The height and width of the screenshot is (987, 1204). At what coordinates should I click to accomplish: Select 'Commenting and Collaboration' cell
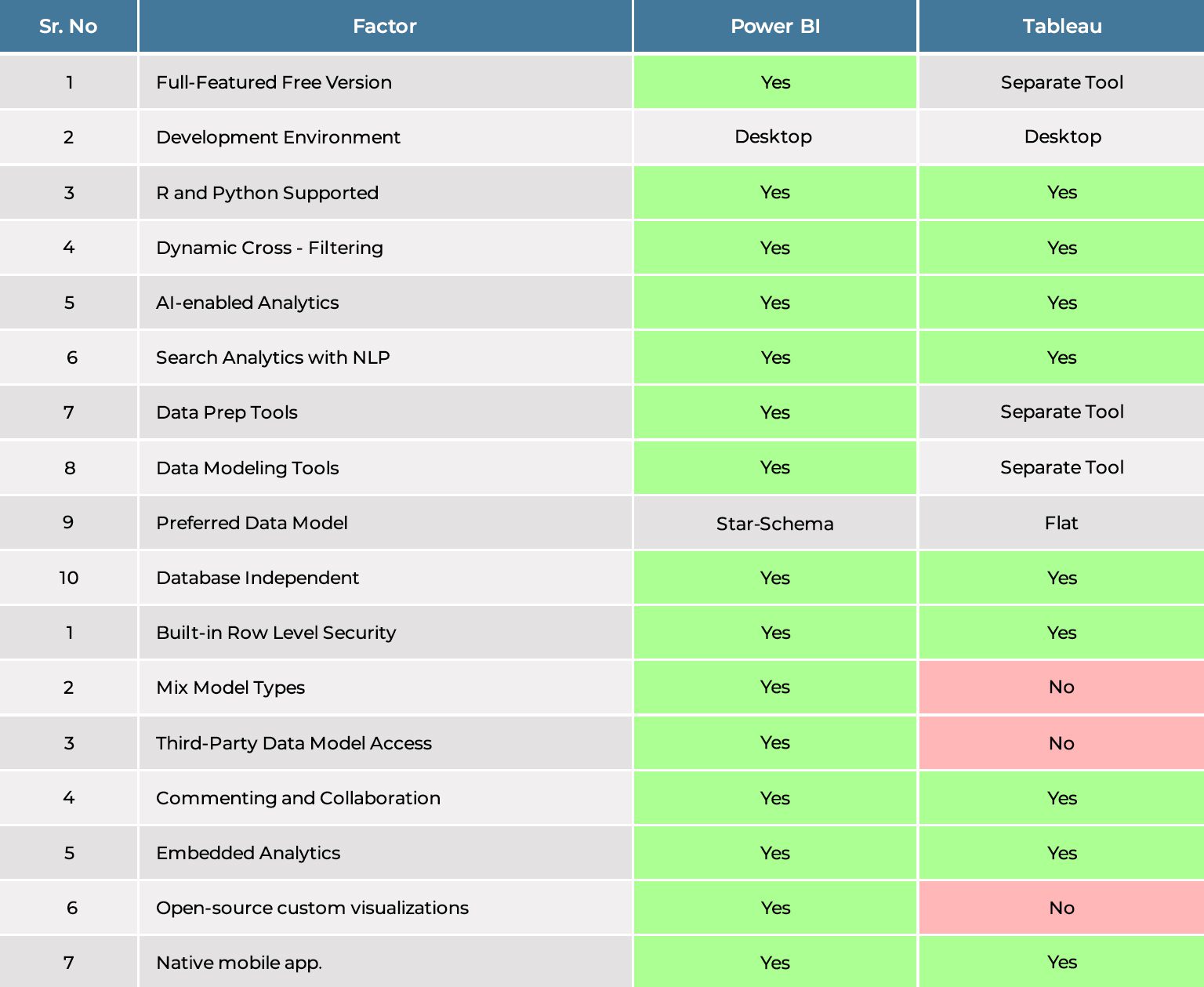[x=385, y=798]
